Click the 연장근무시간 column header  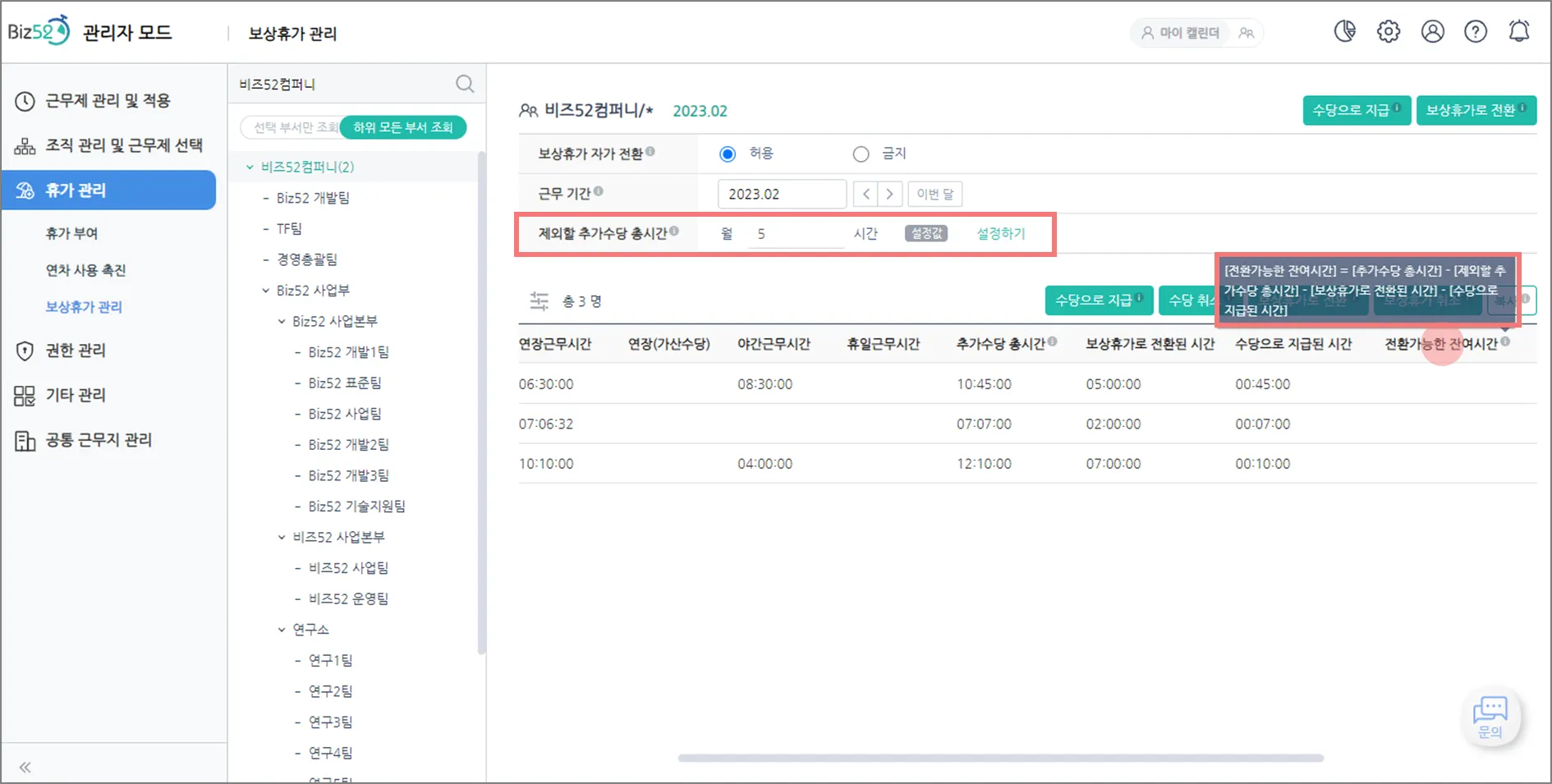[x=555, y=344]
